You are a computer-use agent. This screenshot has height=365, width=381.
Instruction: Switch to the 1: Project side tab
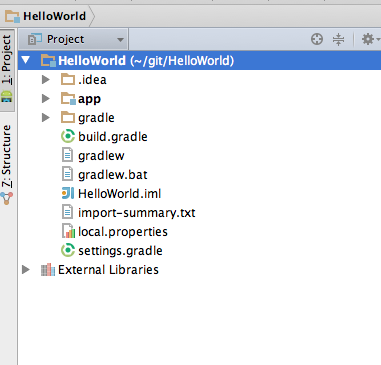point(7,70)
